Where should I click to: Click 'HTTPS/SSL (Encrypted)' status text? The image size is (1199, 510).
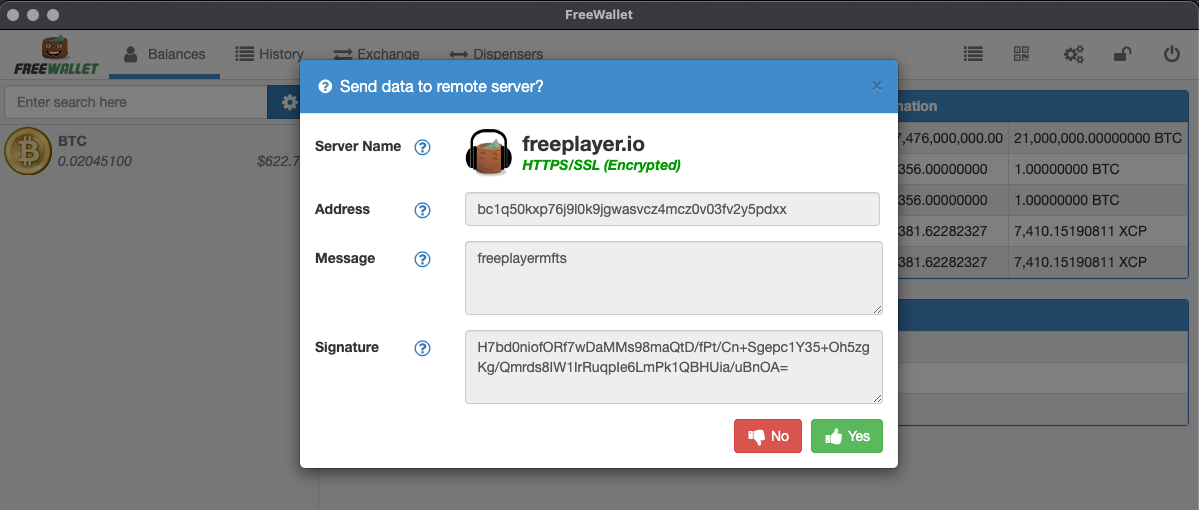601,164
